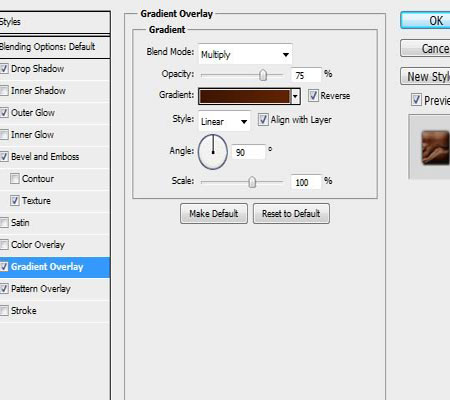Image resolution: width=450 pixels, height=400 pixels.
Task: Select Blending Options: Default entry
Action: (55, 47)
